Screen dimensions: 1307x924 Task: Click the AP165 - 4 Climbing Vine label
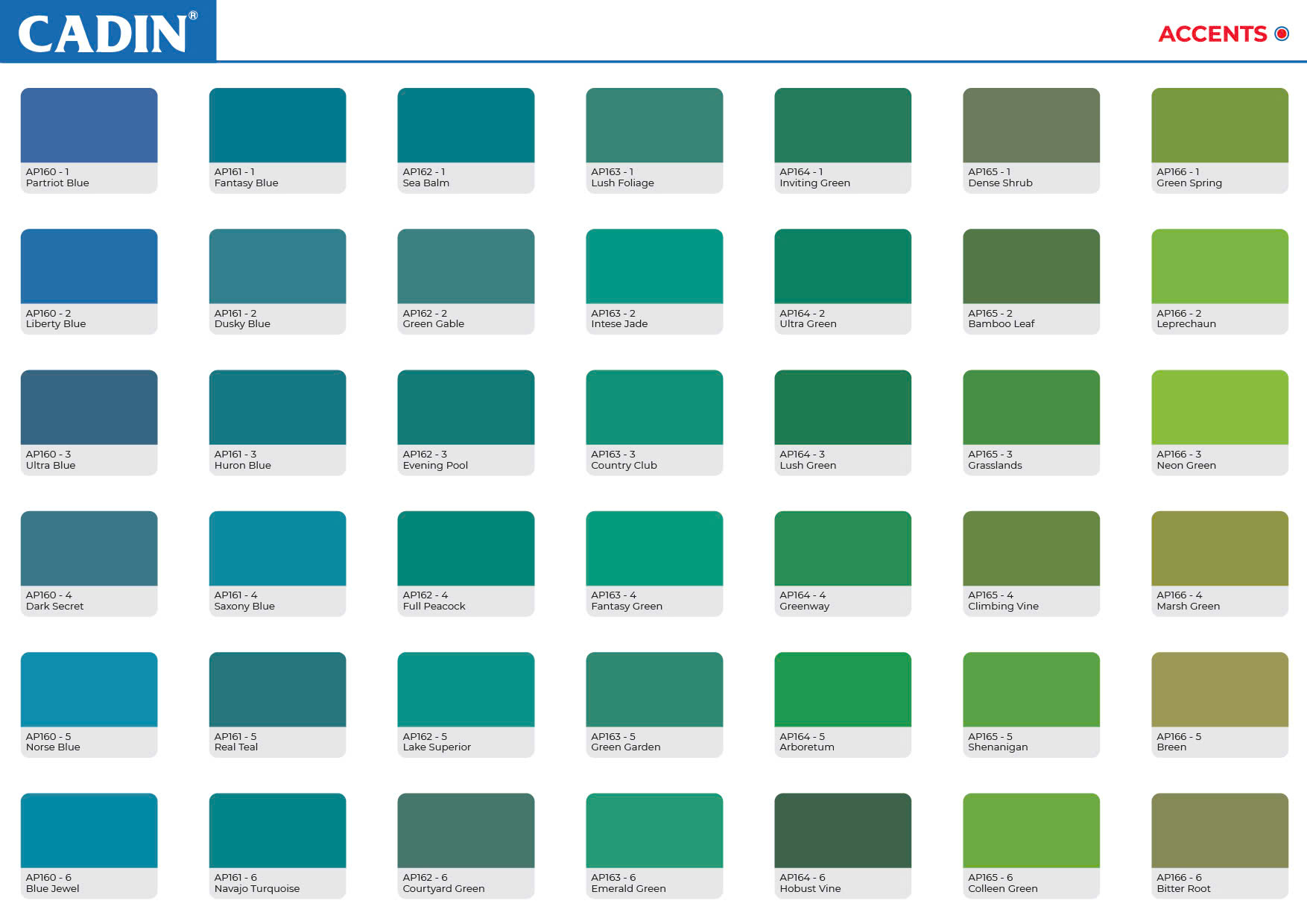(x=1003, y=601)
